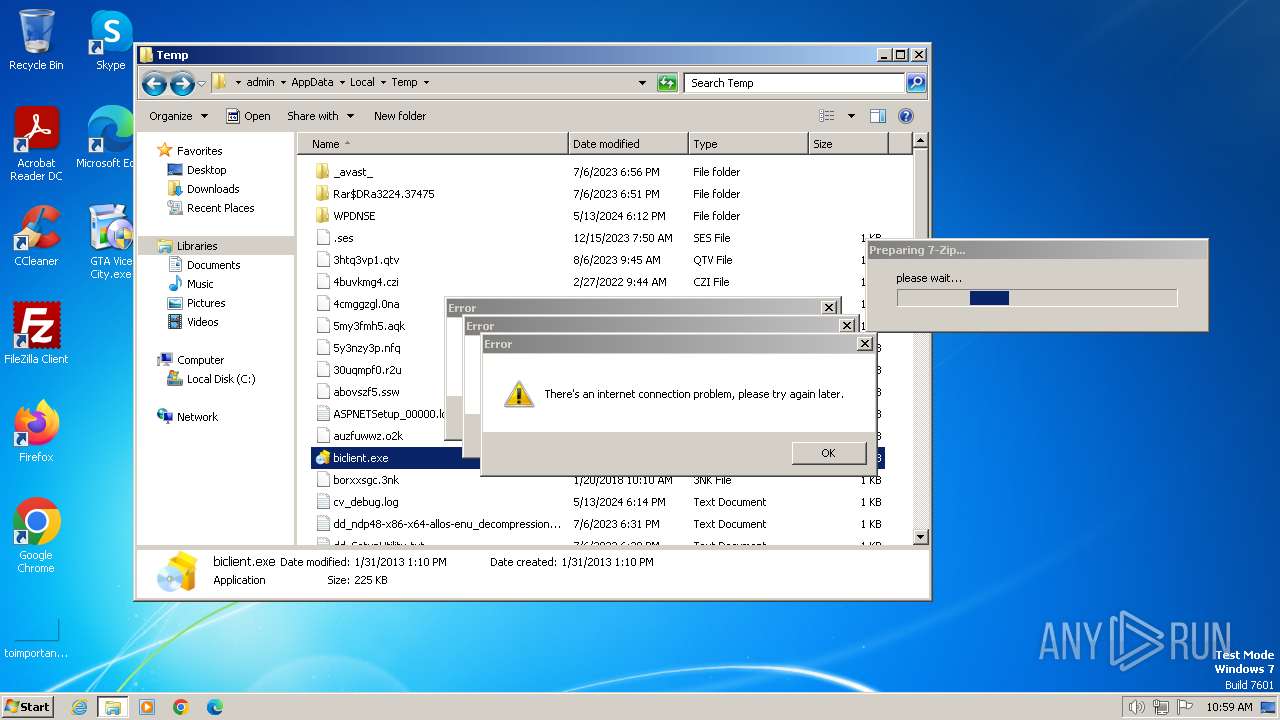
Task: Click the volume speaker tray icon
Action: pos(1136,707)
